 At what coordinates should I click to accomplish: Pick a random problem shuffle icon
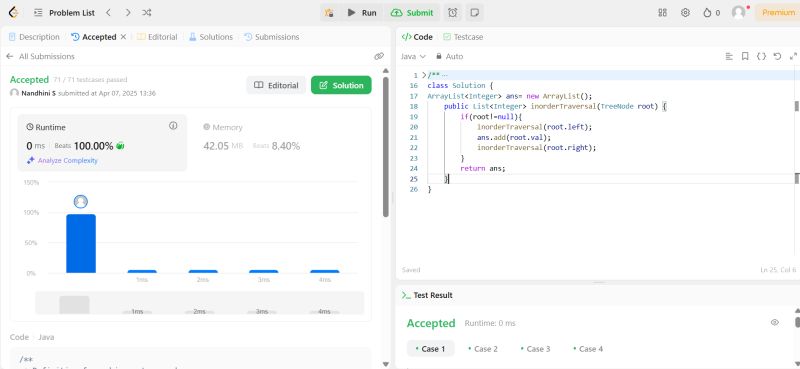(x=146, y=13)
